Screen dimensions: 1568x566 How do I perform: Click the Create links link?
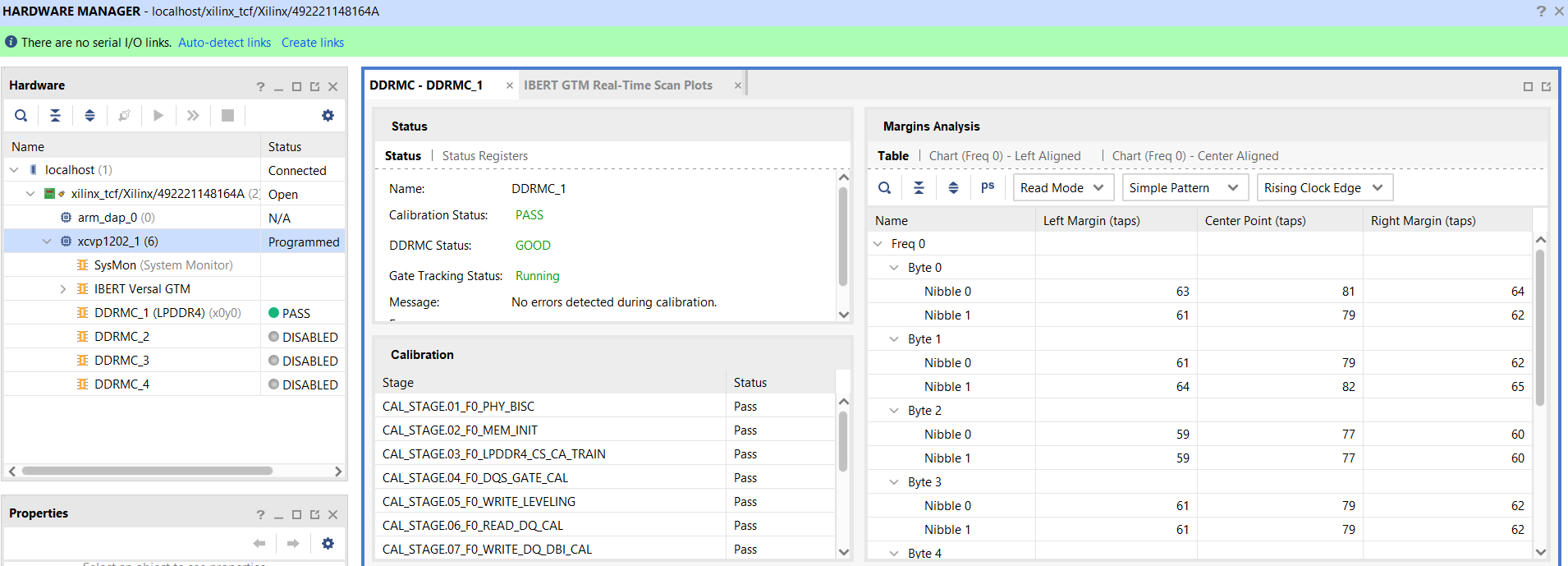pyautogui.click(x=313, y=43)
